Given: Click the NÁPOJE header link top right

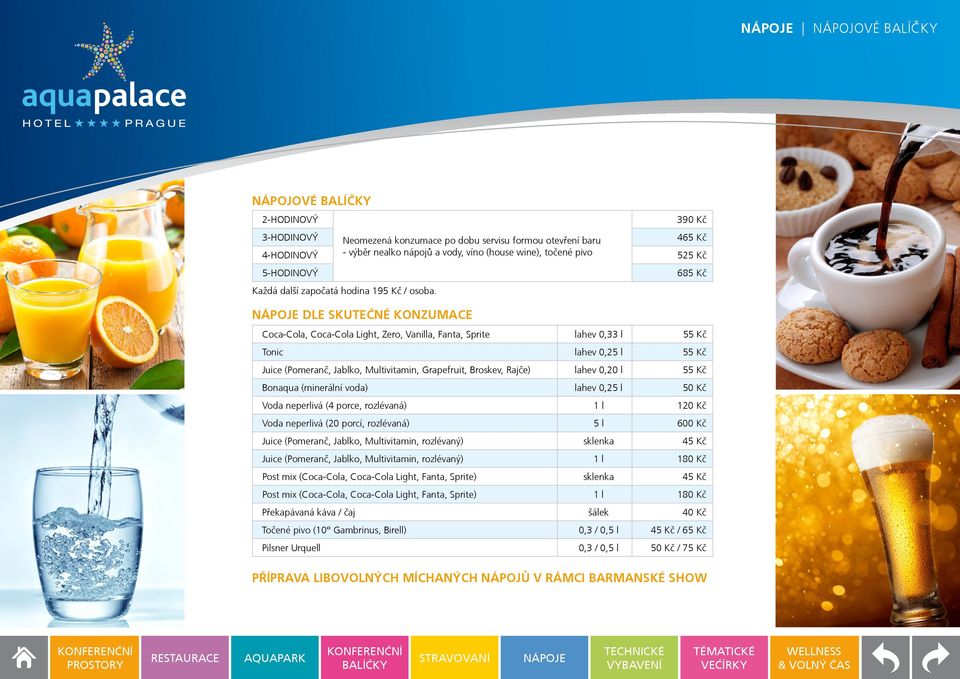Looking at the screenshot, I should [767, 28].
